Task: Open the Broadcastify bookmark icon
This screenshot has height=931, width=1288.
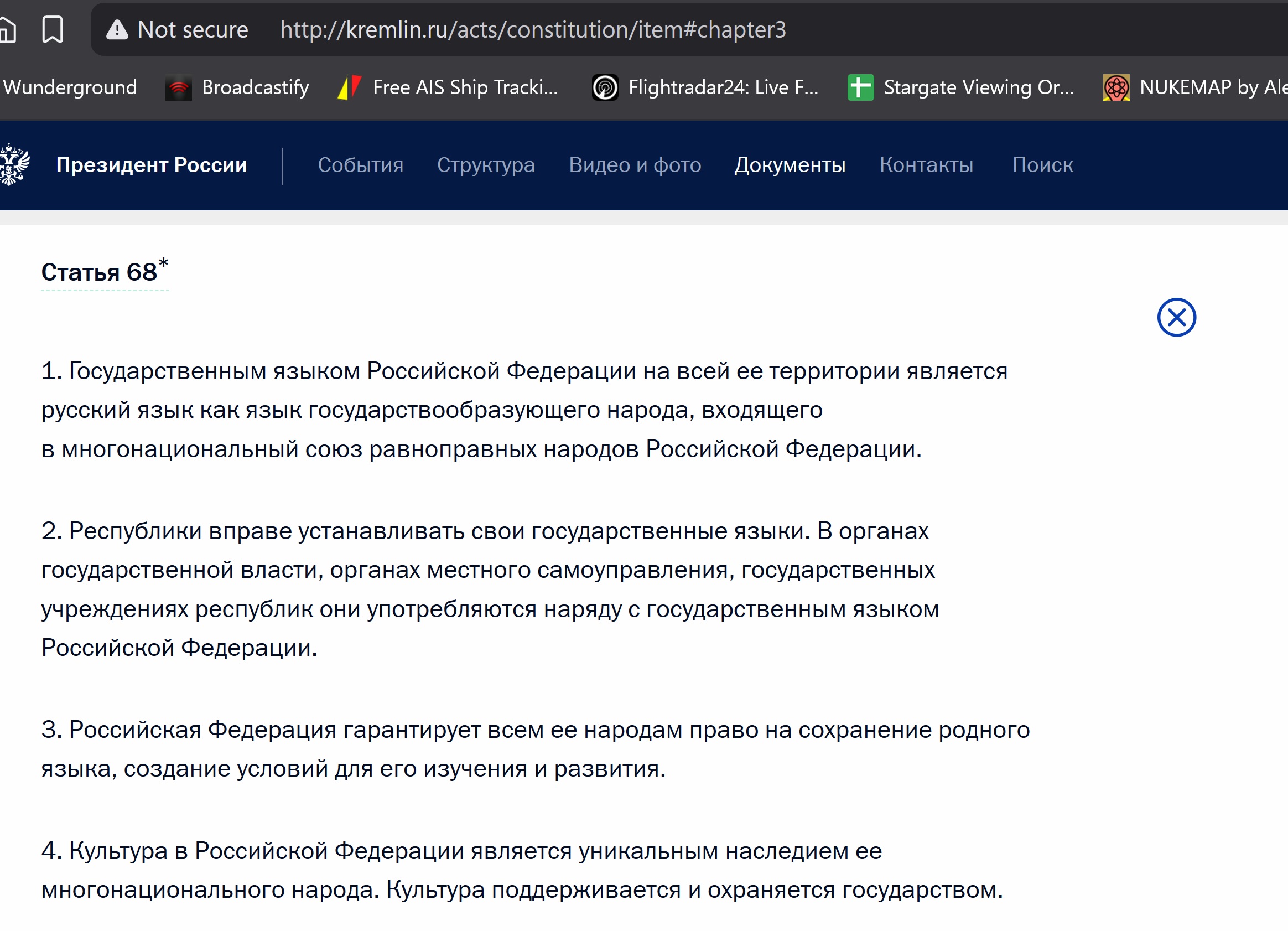Action: pyautogui.click(x=178, y=88)
